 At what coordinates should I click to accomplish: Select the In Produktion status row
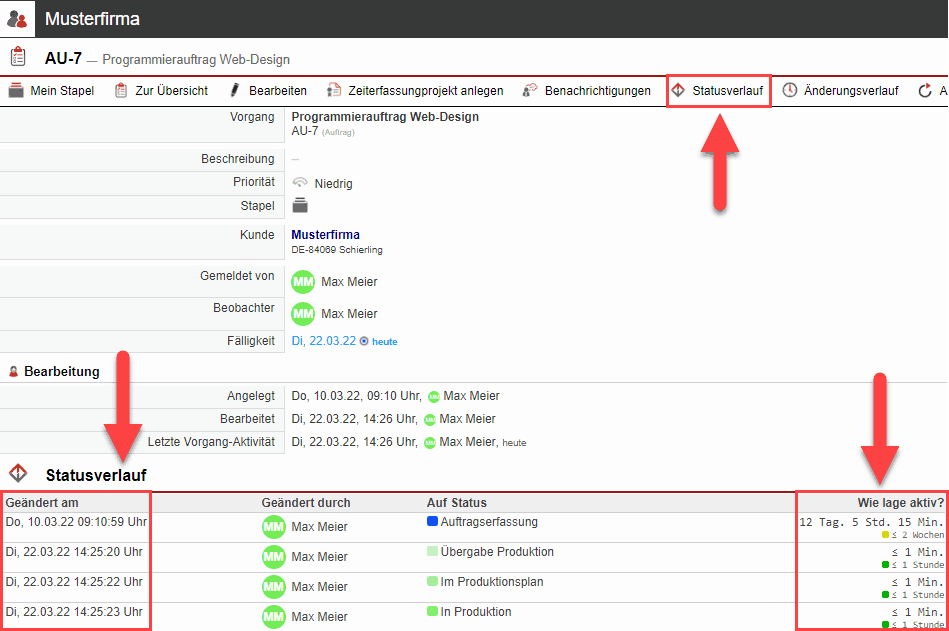pyautogui.click(x=475, y=612)
